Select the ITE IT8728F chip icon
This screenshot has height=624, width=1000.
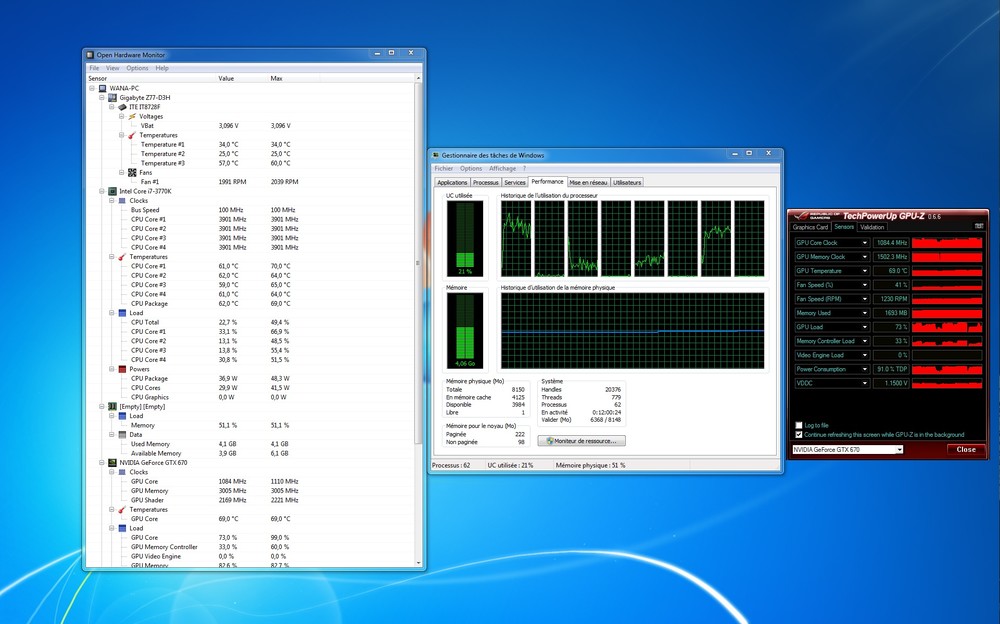pyautogui.click(x=121, y=106)
